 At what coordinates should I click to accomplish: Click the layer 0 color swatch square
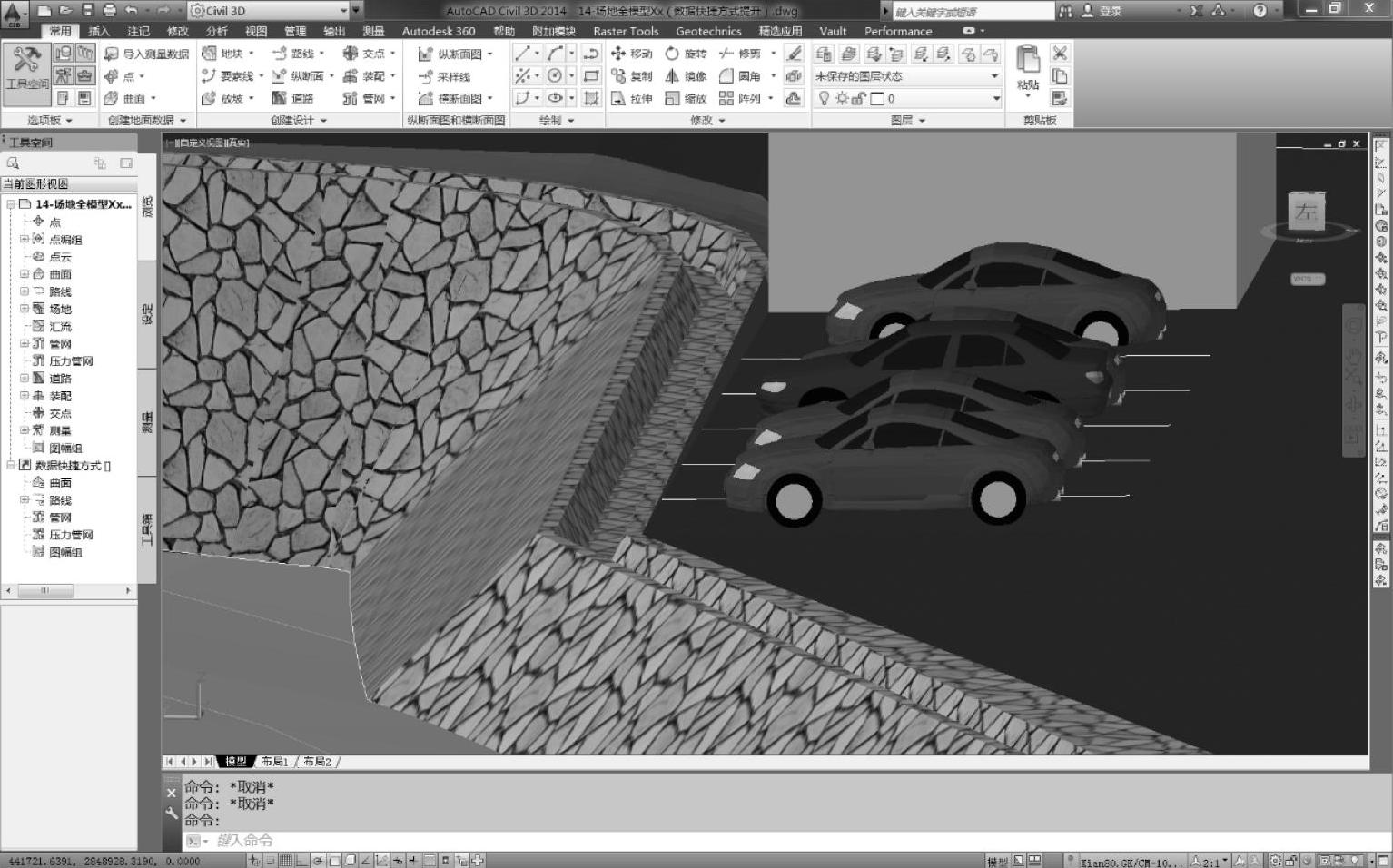point(877,98)
